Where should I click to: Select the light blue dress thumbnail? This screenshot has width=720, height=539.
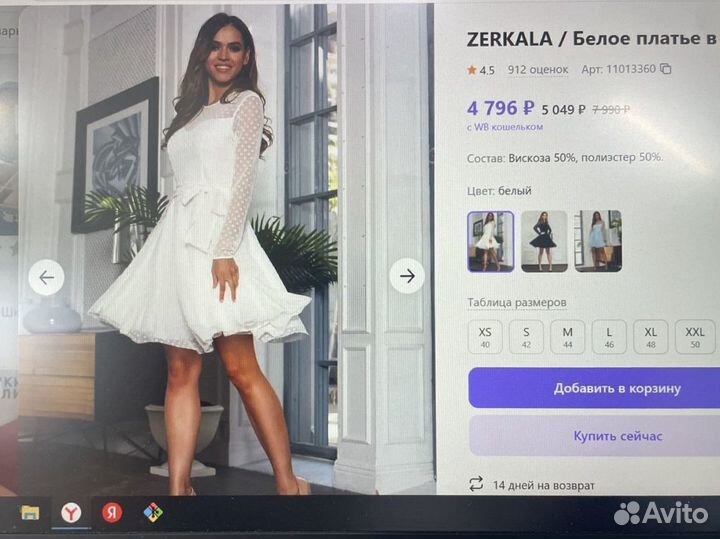[598, 241]
